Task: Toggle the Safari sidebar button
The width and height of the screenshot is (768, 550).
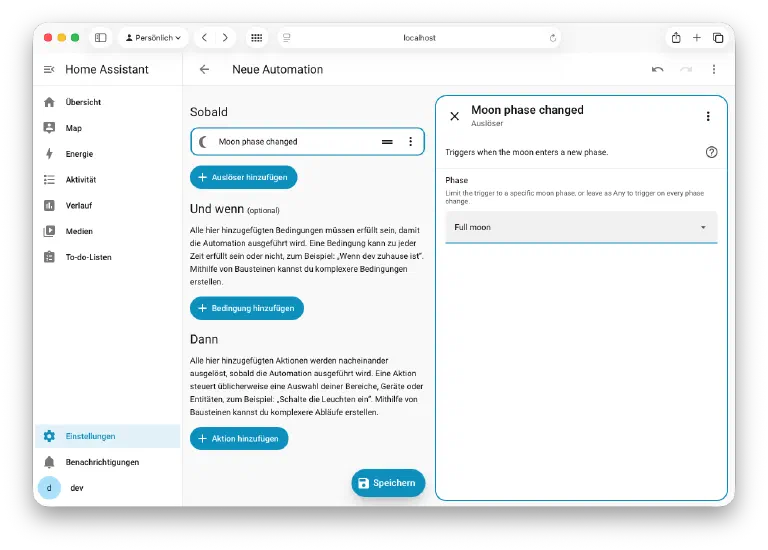Action: pos(100,38)
